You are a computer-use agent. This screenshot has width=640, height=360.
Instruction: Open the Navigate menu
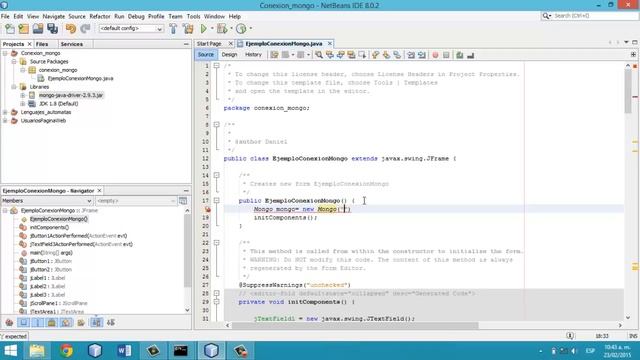(53, 16)
